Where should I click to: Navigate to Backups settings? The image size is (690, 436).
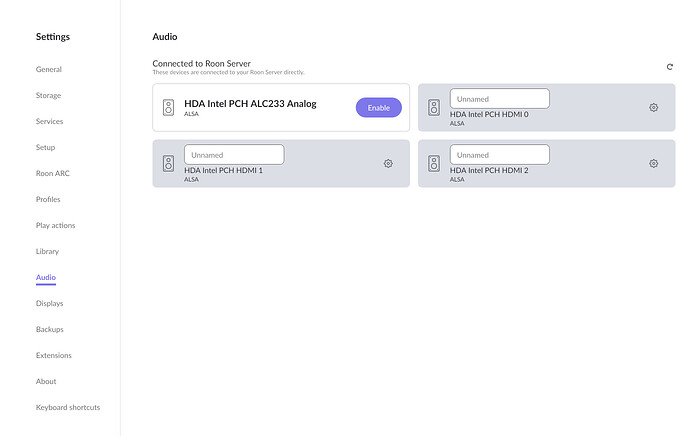click(49, 329)
